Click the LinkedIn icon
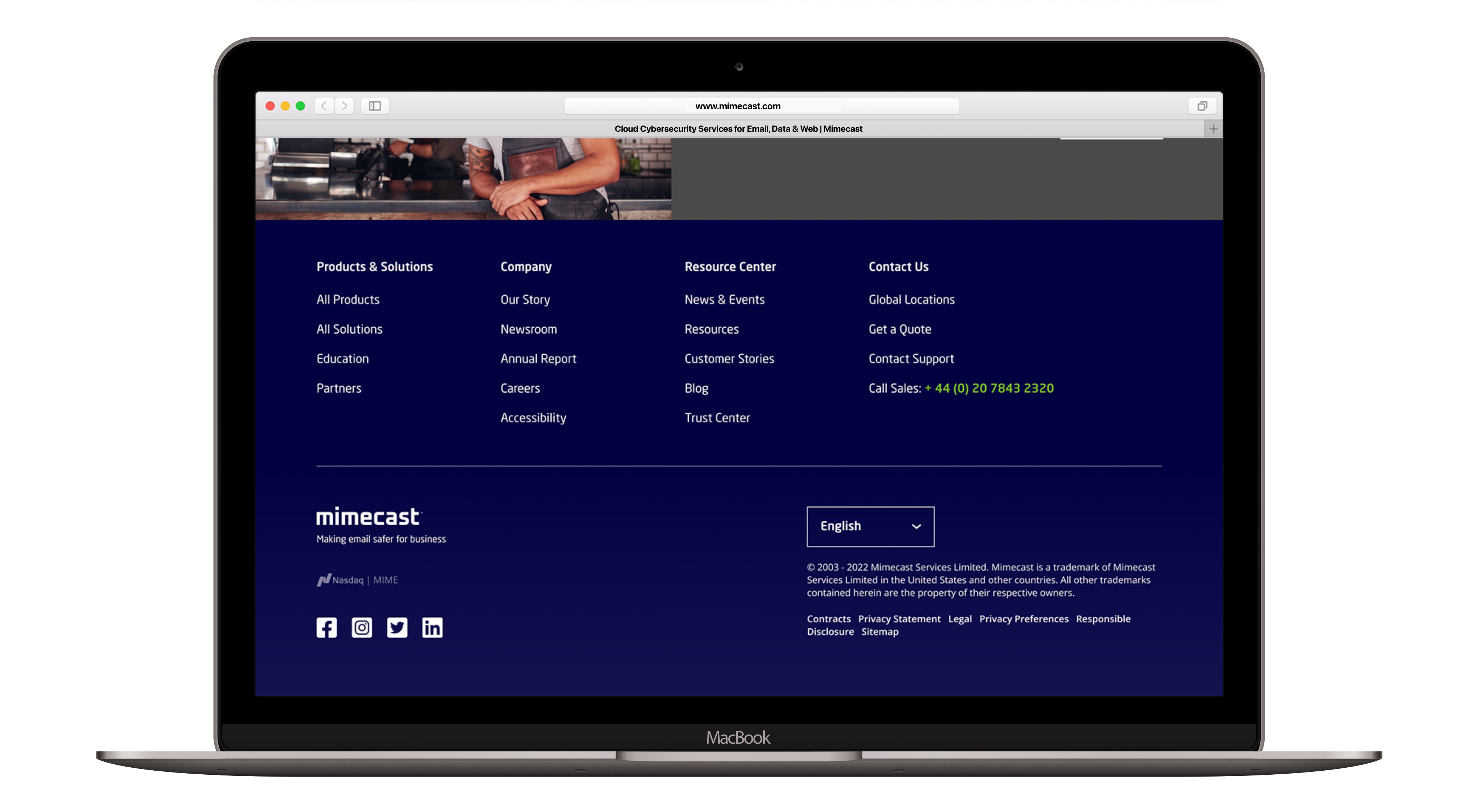 [x=432, y=627]
